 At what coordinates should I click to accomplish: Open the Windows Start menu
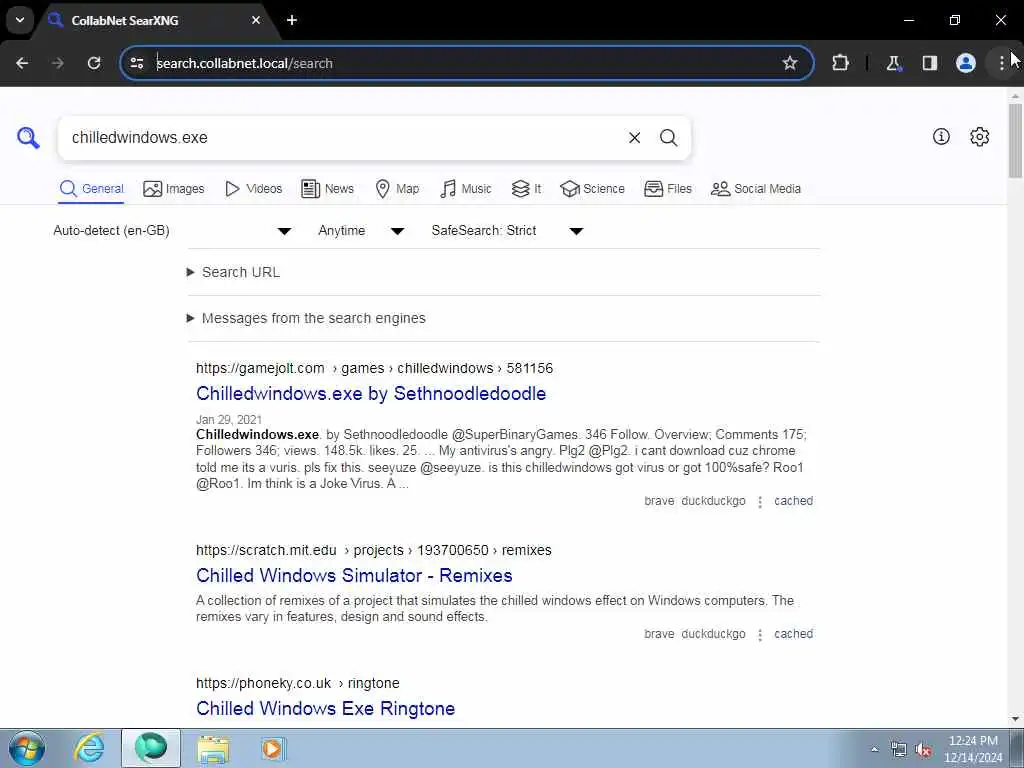pos(27,748)
